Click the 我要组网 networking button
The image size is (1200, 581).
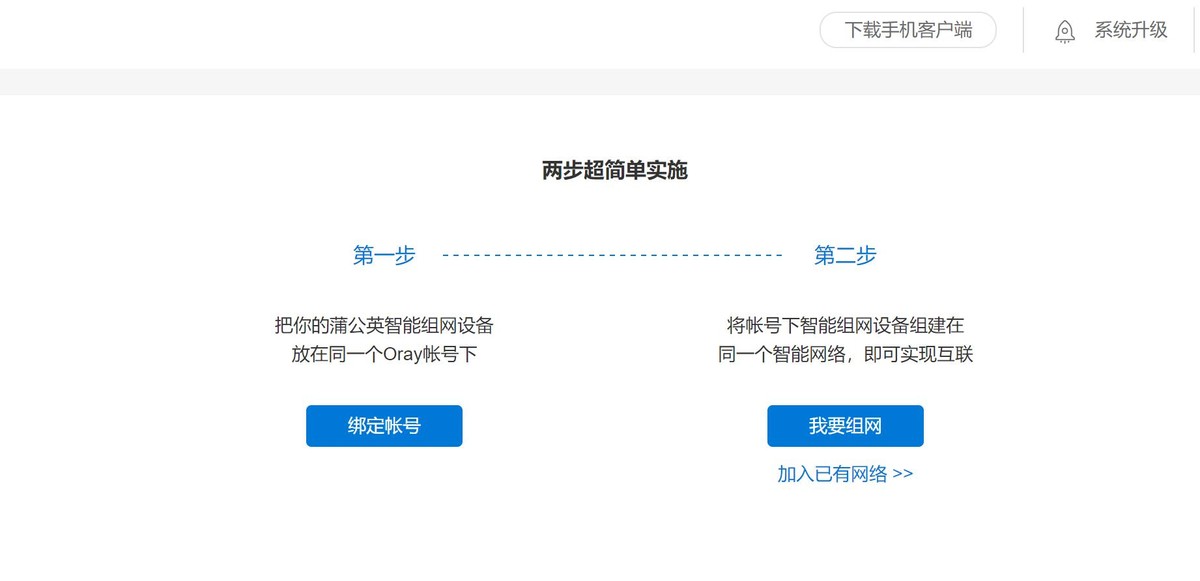click(845, 425)
